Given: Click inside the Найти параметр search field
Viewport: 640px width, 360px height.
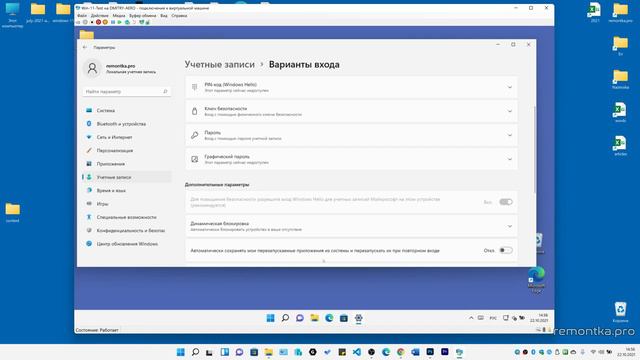Looking at the screenshot, I should pyautogui.click(x=127, y=91).
